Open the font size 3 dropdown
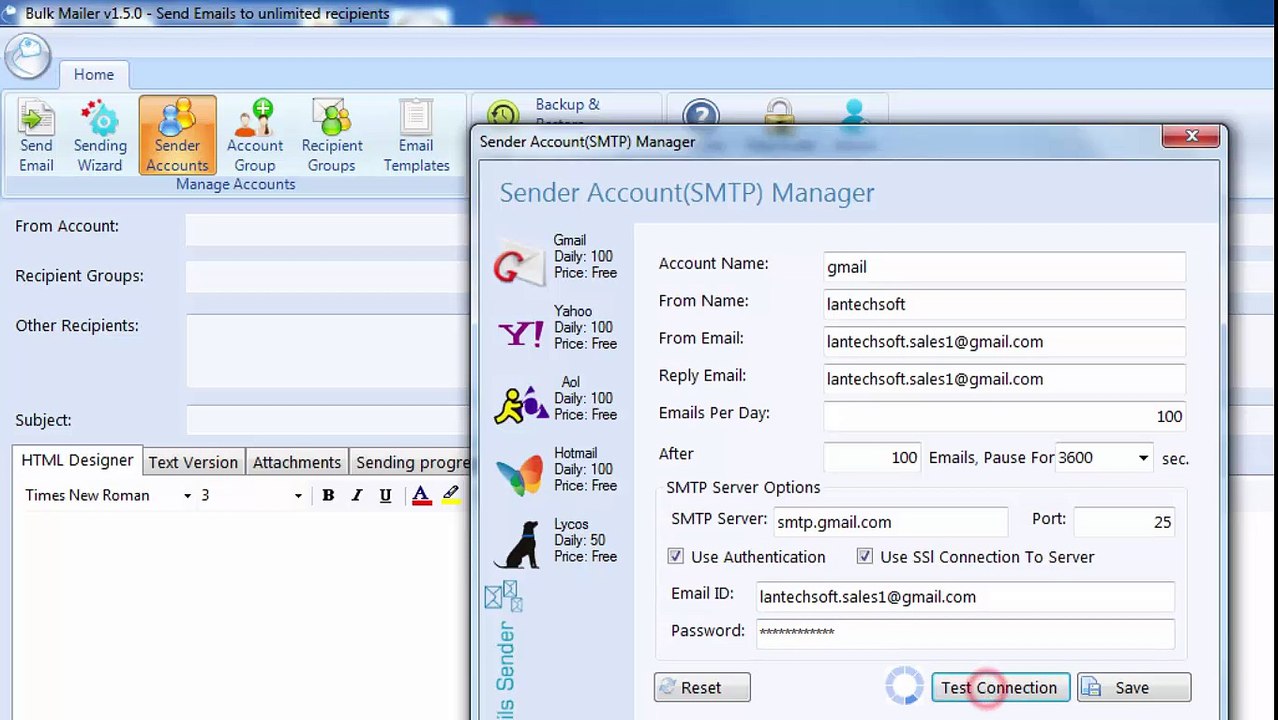The image size is (1278, 720). 298,496
